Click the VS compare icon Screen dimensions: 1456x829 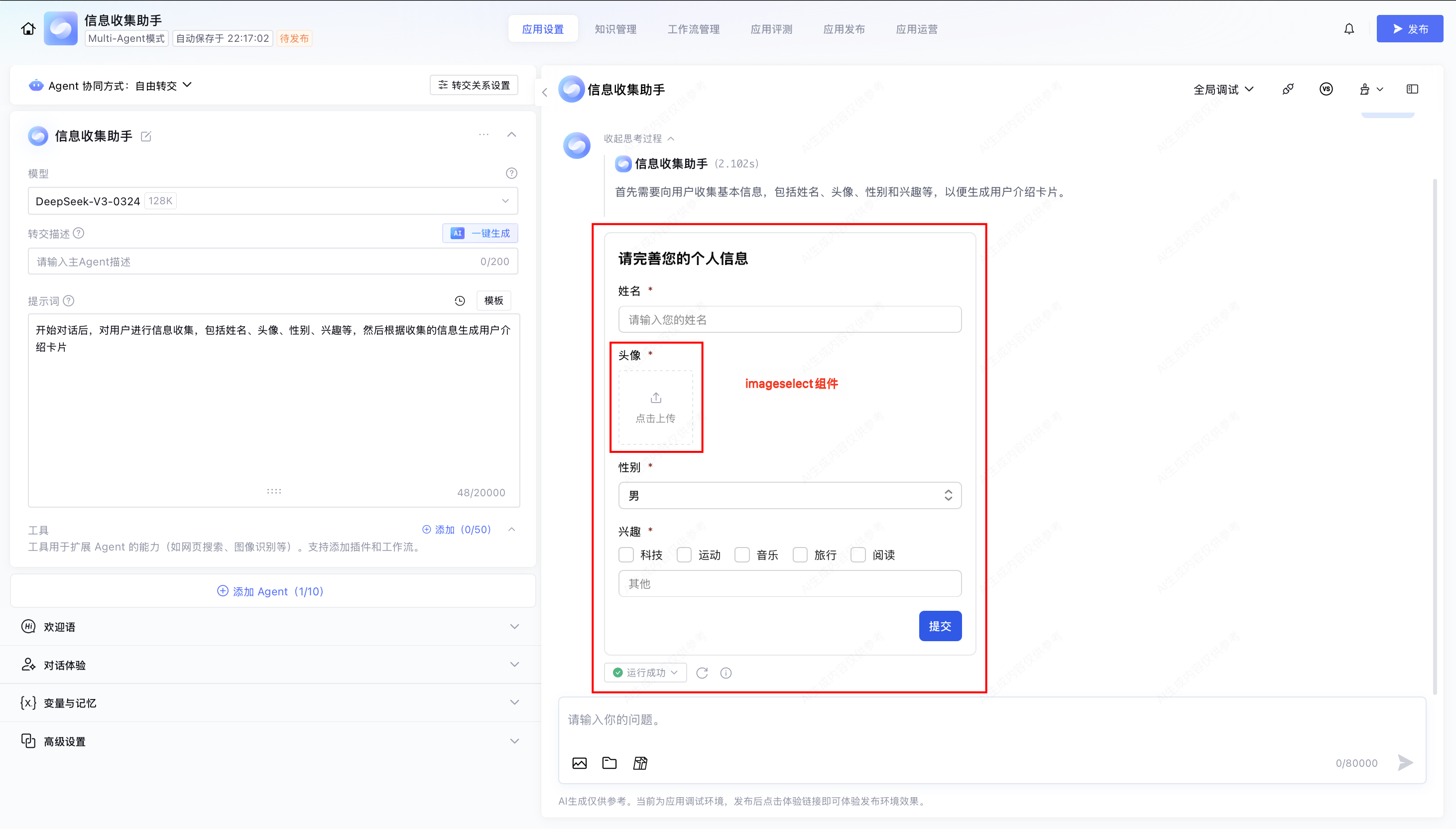tap(1326, 89)
